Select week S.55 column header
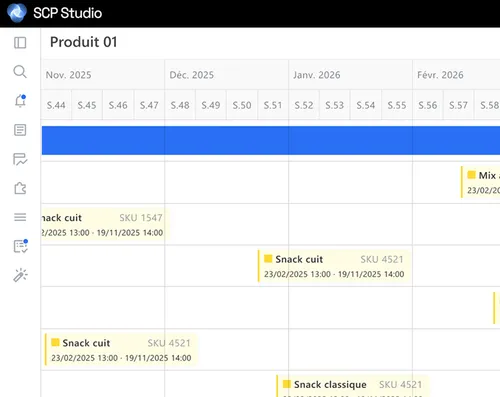This screenshot has width=500, height=397. [397, 105]
